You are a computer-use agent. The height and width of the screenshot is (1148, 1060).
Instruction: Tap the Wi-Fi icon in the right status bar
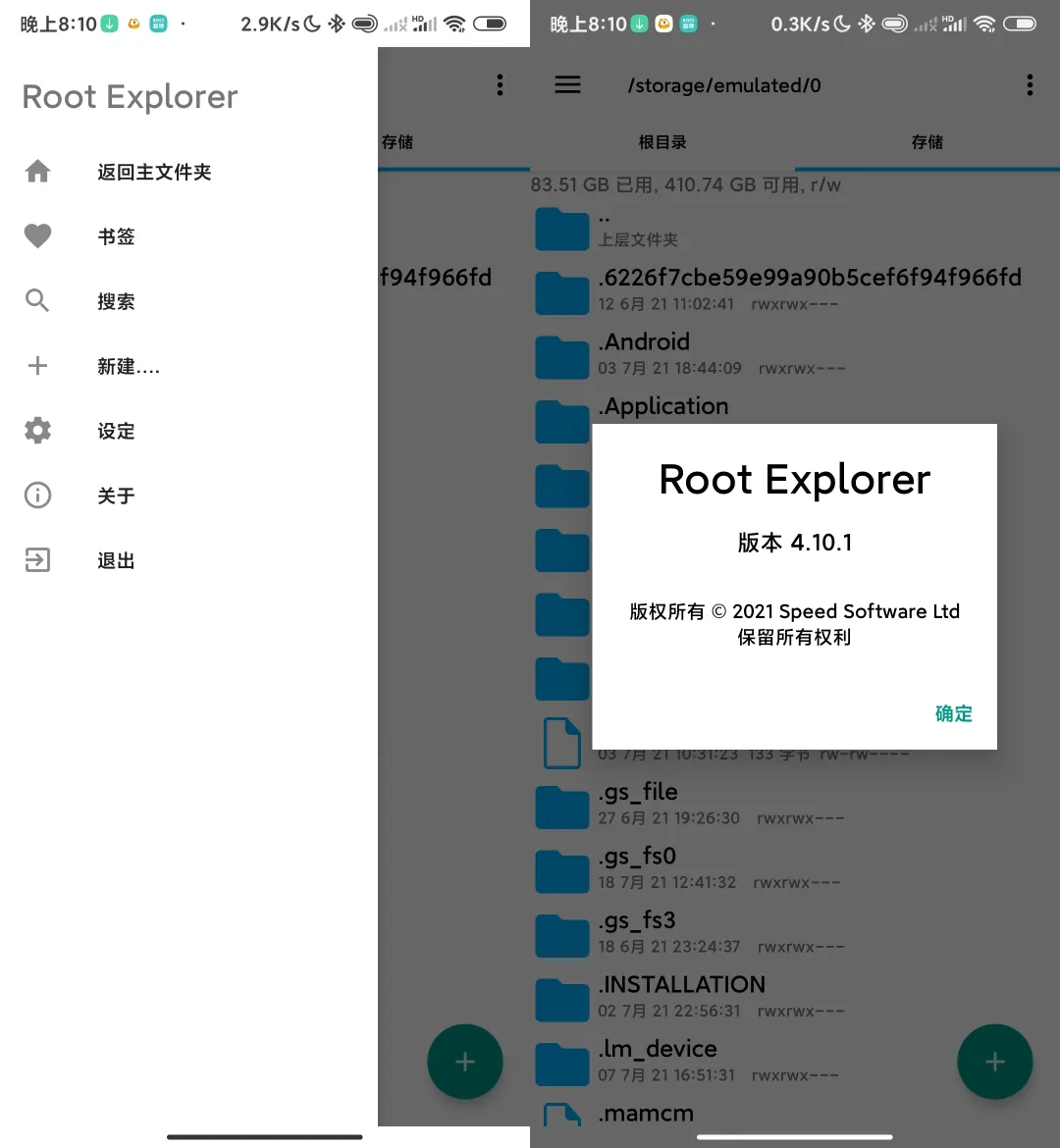tap(984, 25)
